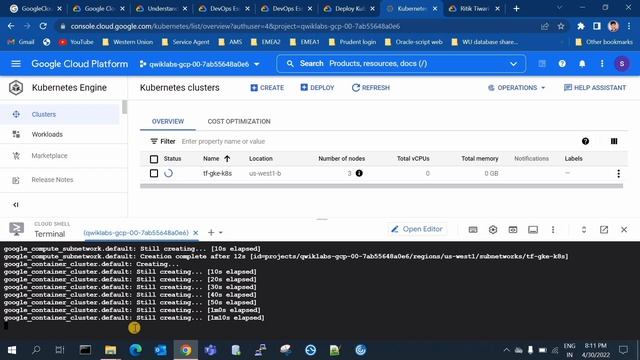Viewport: 640px width, 360px height.
Task: Sort by the Name column header
Action: coord(216,159)
